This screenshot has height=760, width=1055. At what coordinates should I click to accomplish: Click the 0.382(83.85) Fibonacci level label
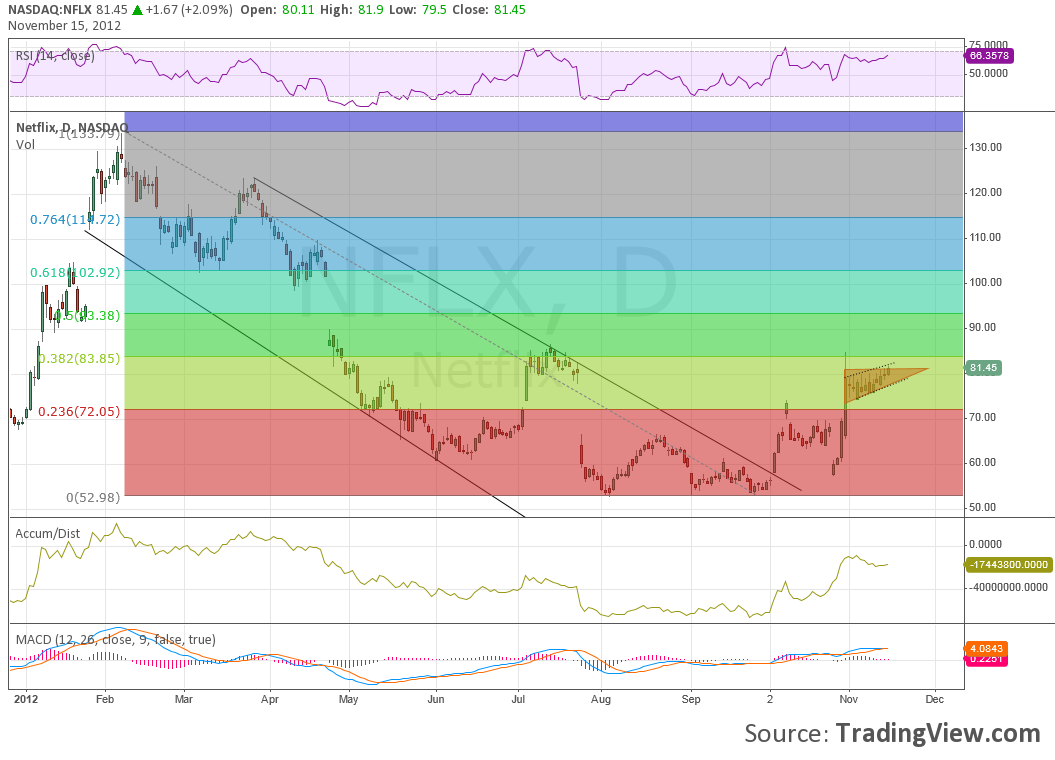click(x=79, y=358)
